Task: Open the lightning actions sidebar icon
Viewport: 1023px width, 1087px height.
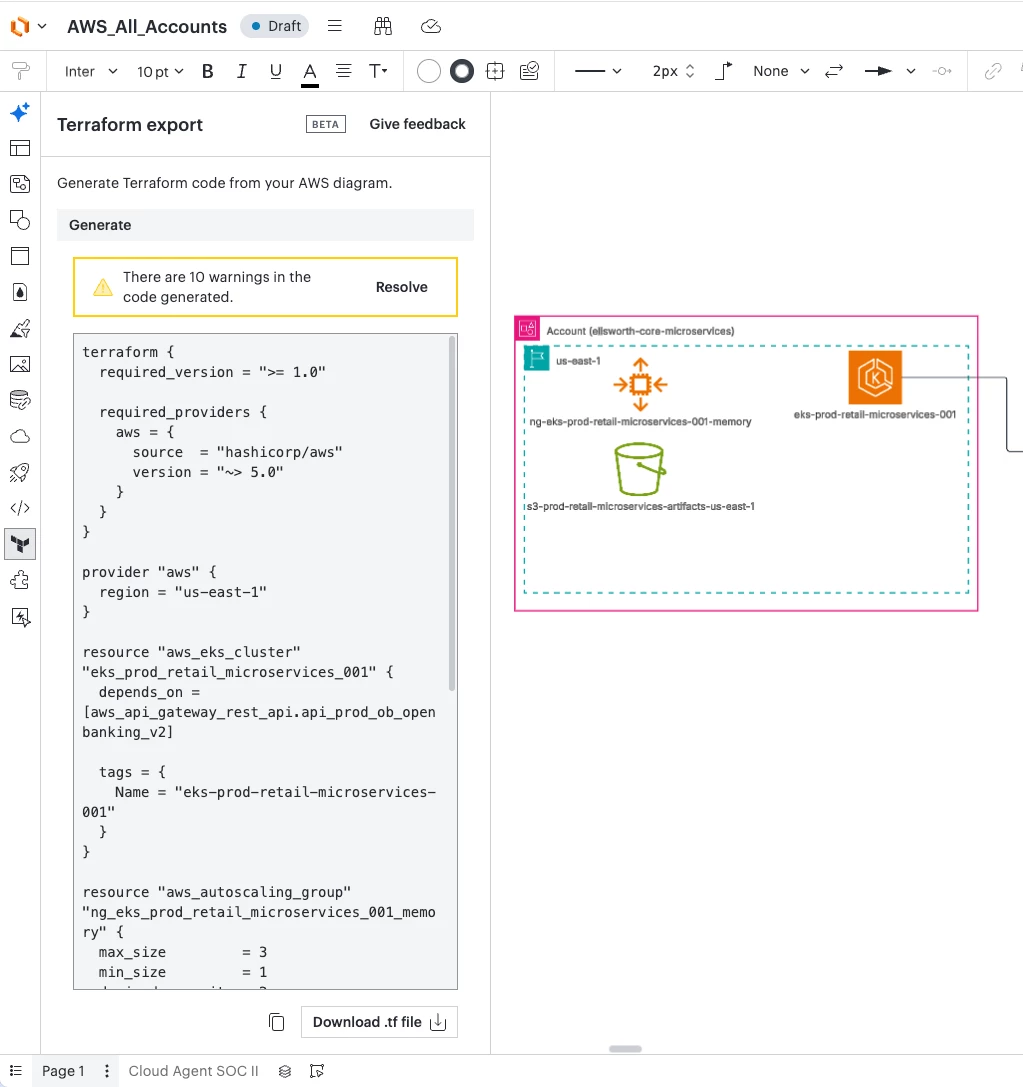Action: click(x=20, y=616)
